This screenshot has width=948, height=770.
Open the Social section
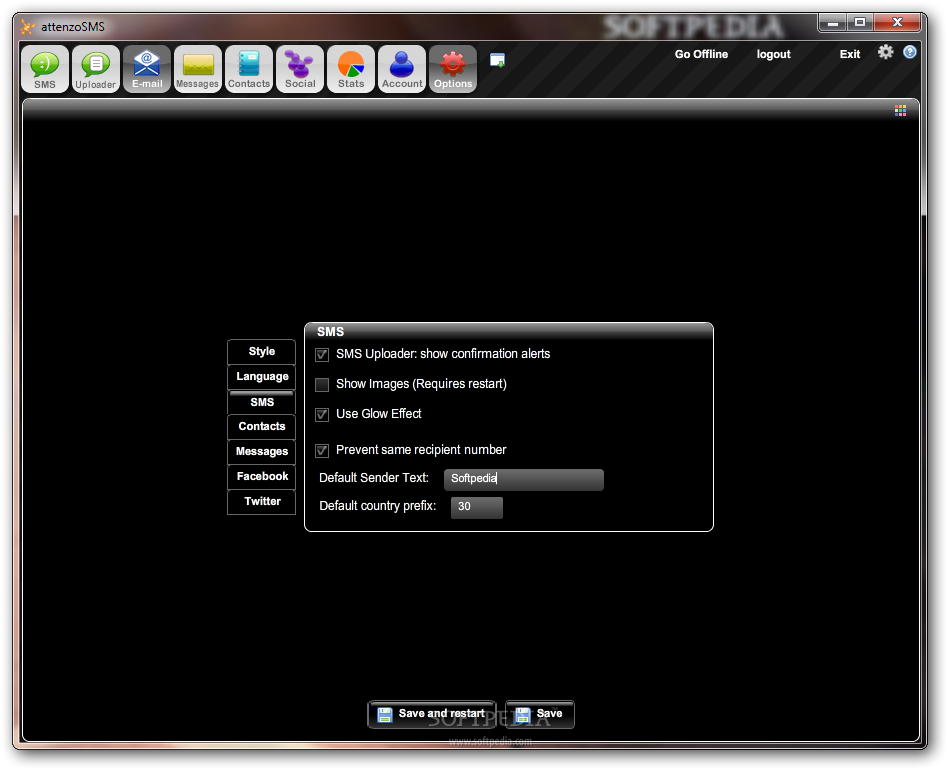pyautogui.click(x=300, y=69)
